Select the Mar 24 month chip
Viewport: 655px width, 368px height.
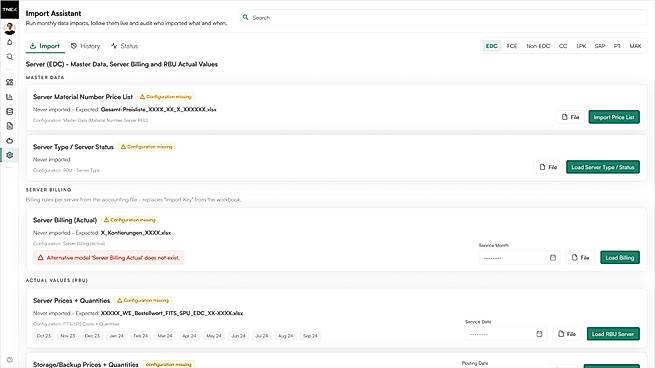pyautogui.click(x=165, y=336)
